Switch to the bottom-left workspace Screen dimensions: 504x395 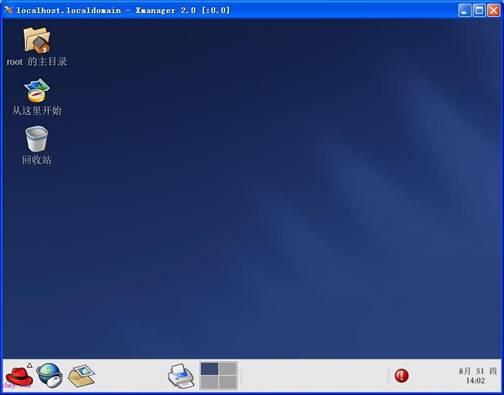209,382
